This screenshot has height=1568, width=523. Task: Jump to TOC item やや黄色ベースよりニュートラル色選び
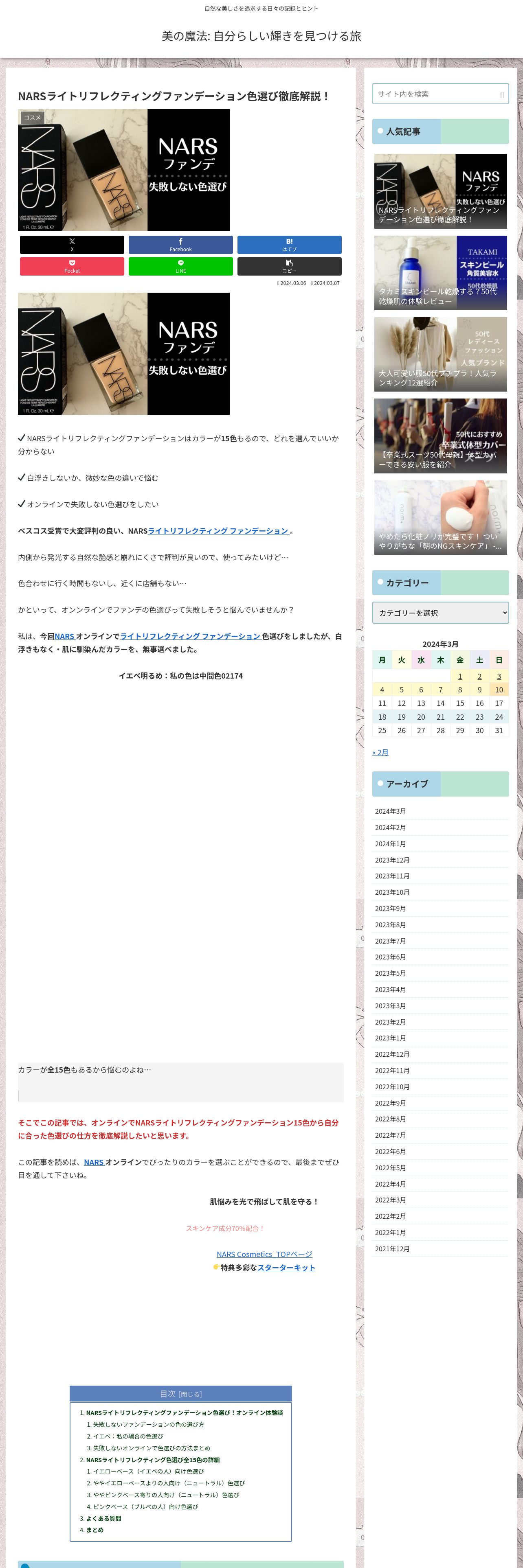(x=169, y=1483)
